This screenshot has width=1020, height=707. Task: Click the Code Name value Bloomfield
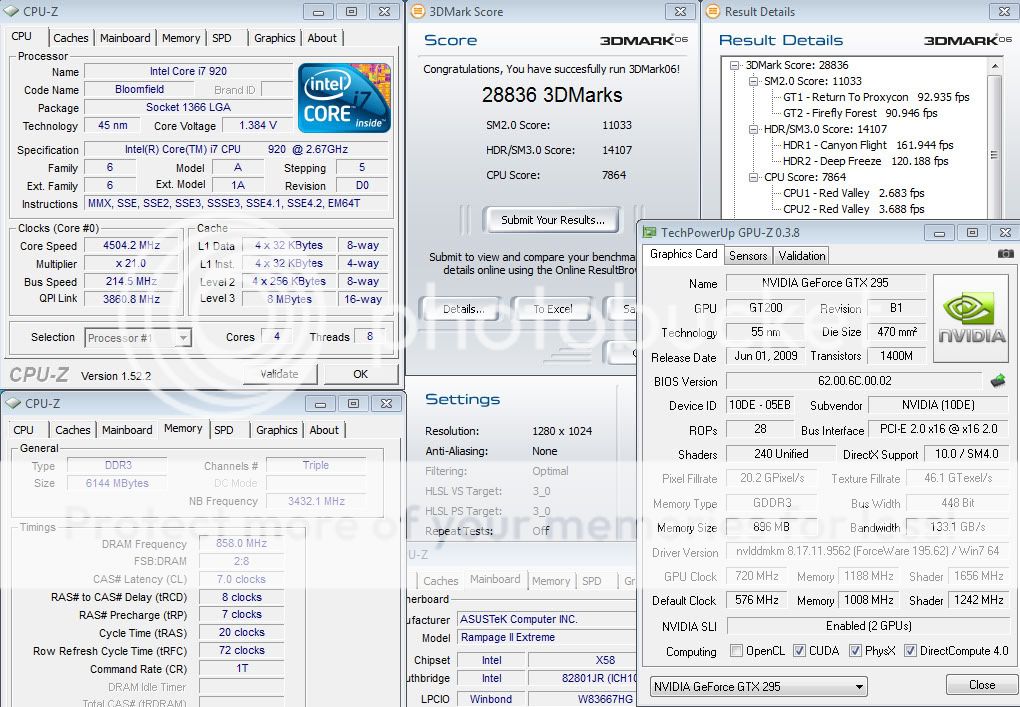click(139, 89)
